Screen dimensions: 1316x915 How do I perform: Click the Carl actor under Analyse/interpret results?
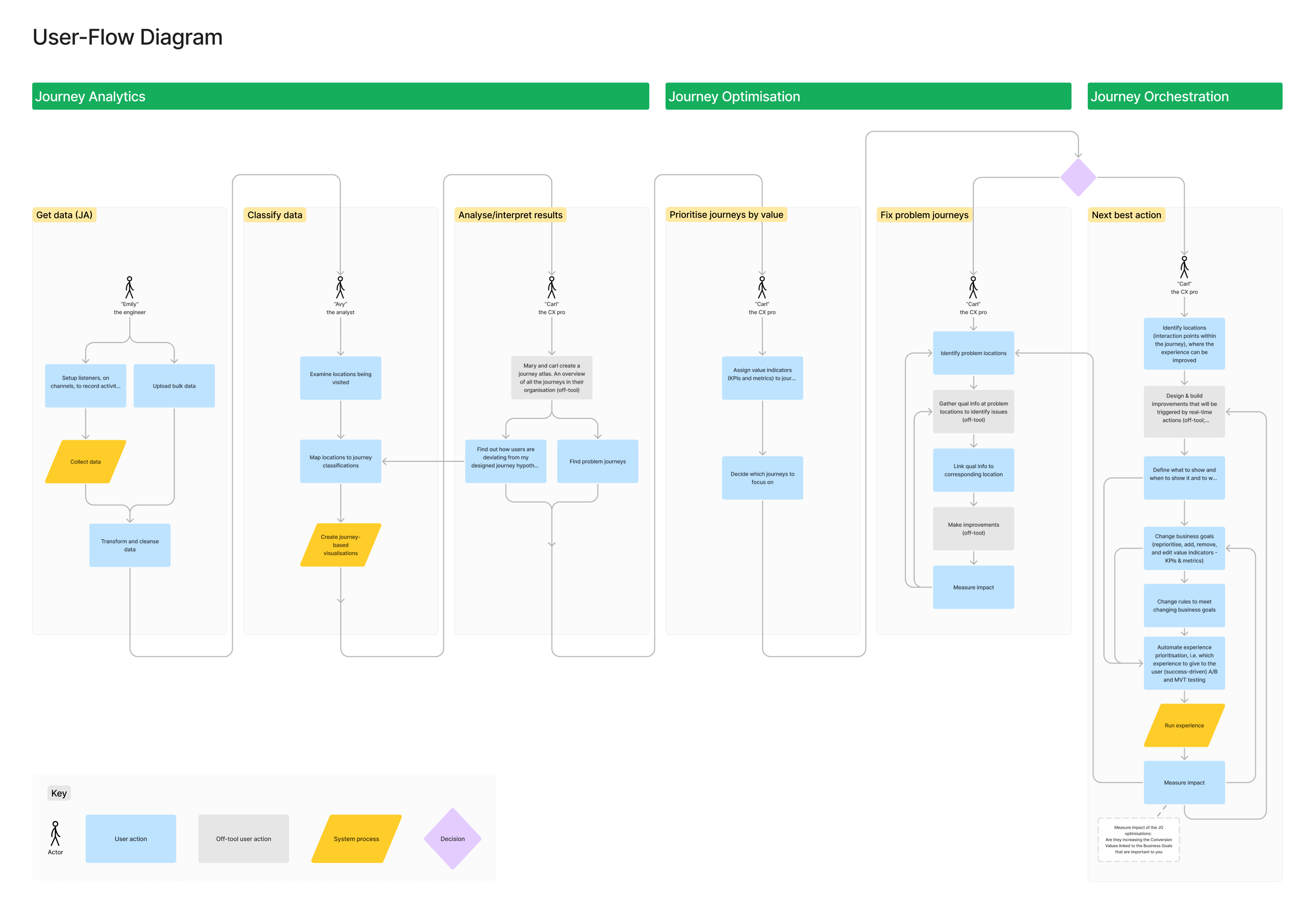point(551,287)
